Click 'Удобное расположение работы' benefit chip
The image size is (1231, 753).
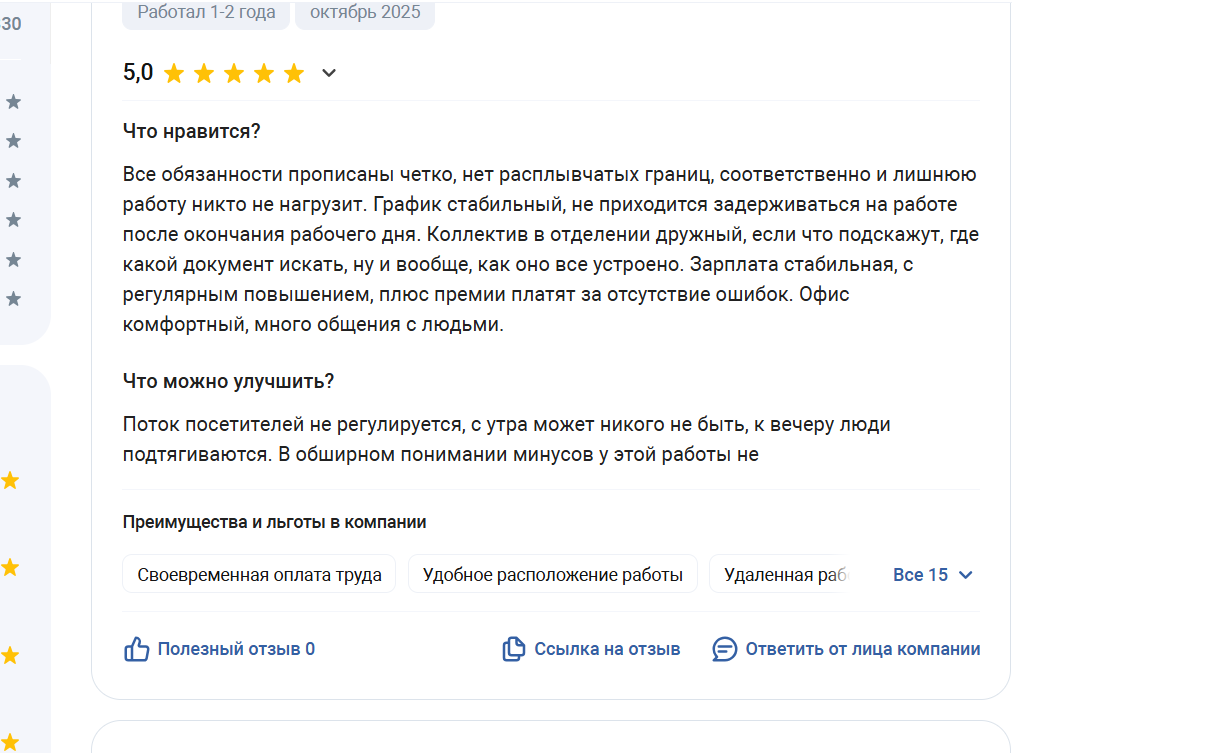[552, 575]
